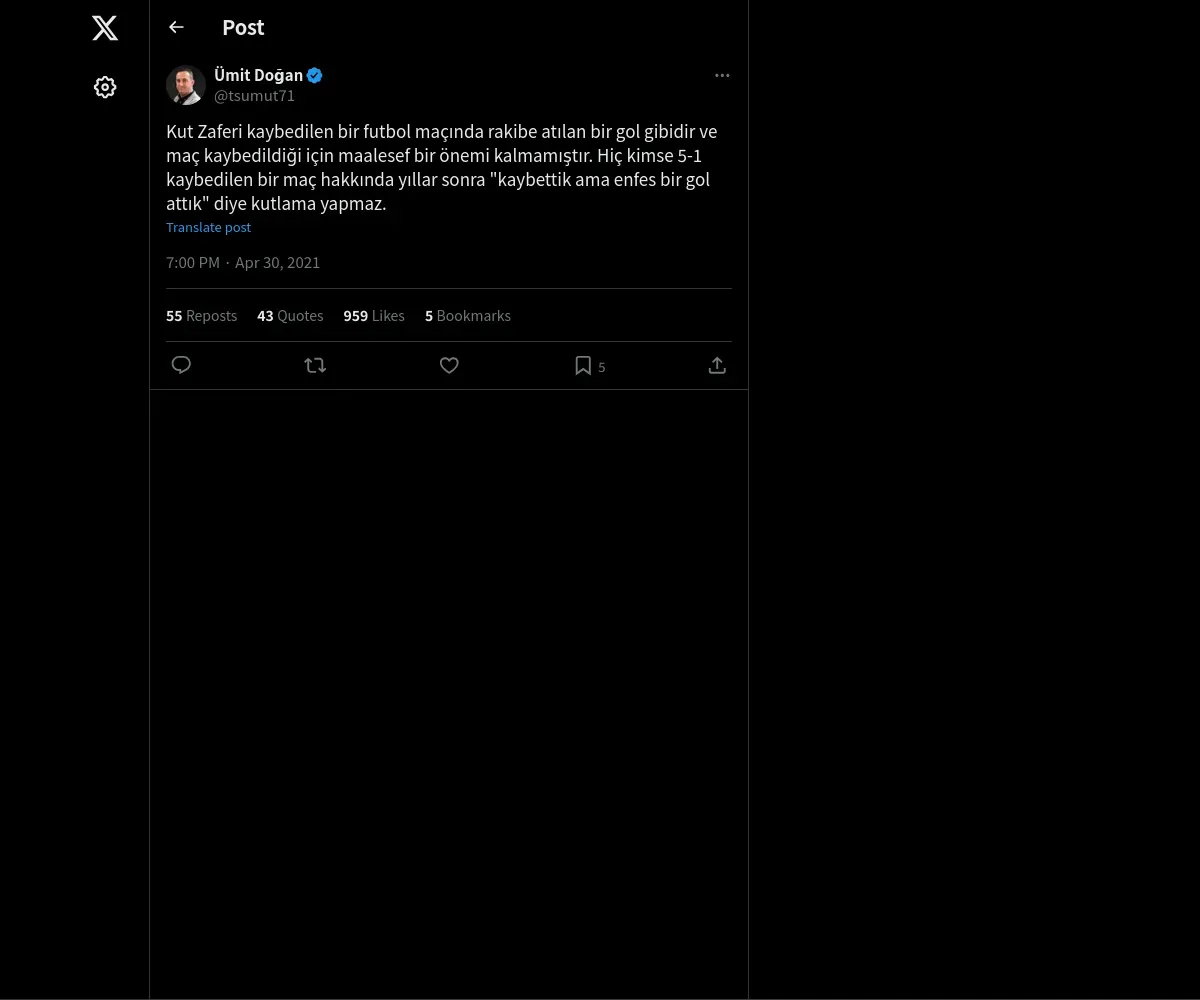The image size is (1200, 1000).
Task: Open the @tsumut71 handle link
Action: 254,96
